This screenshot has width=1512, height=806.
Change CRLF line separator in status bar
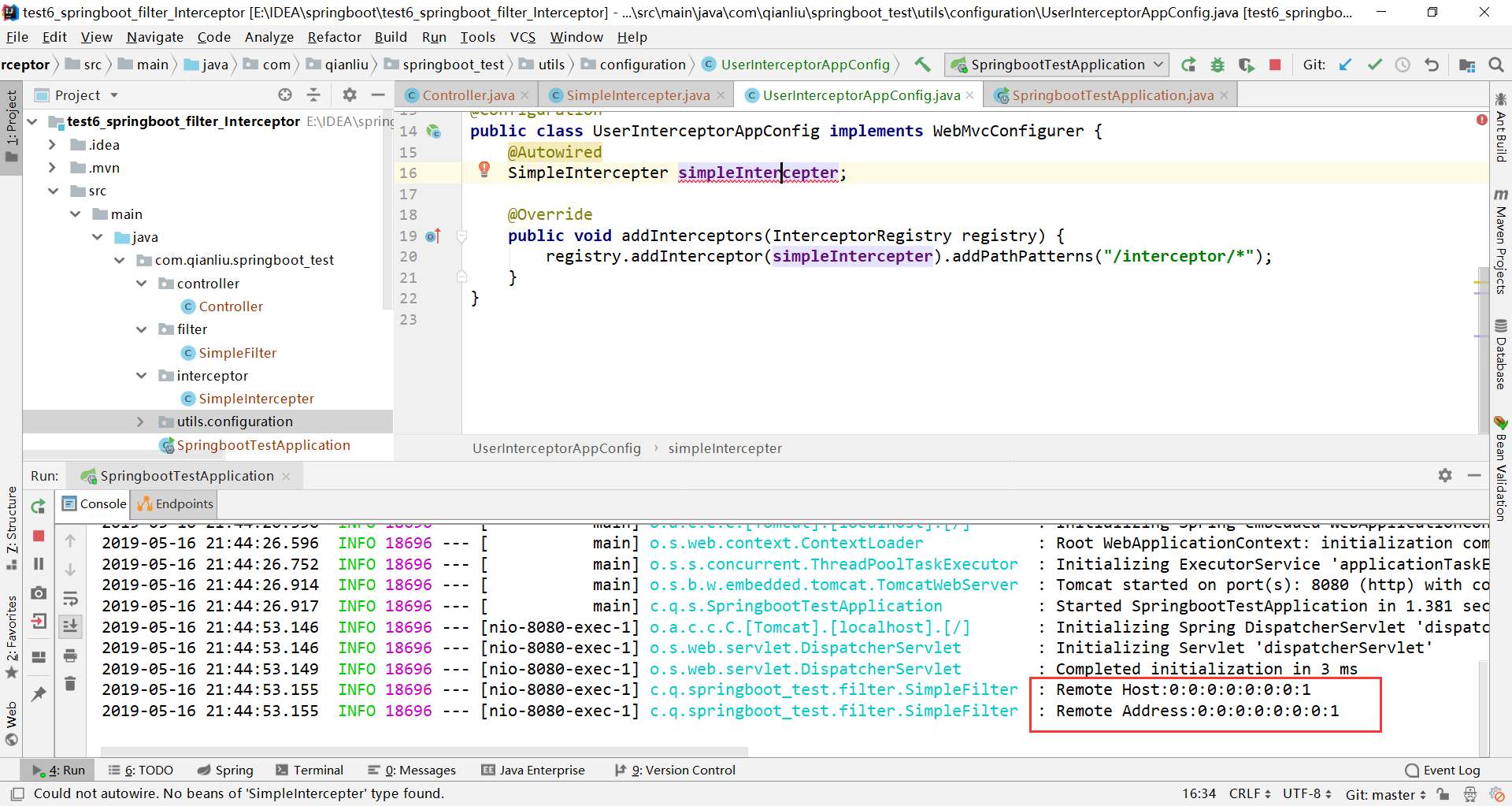click(1250, 793)
